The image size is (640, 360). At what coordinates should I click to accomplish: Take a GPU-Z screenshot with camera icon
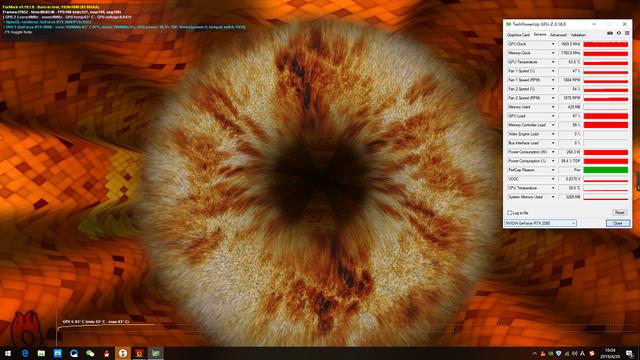(x=610, y=33)
